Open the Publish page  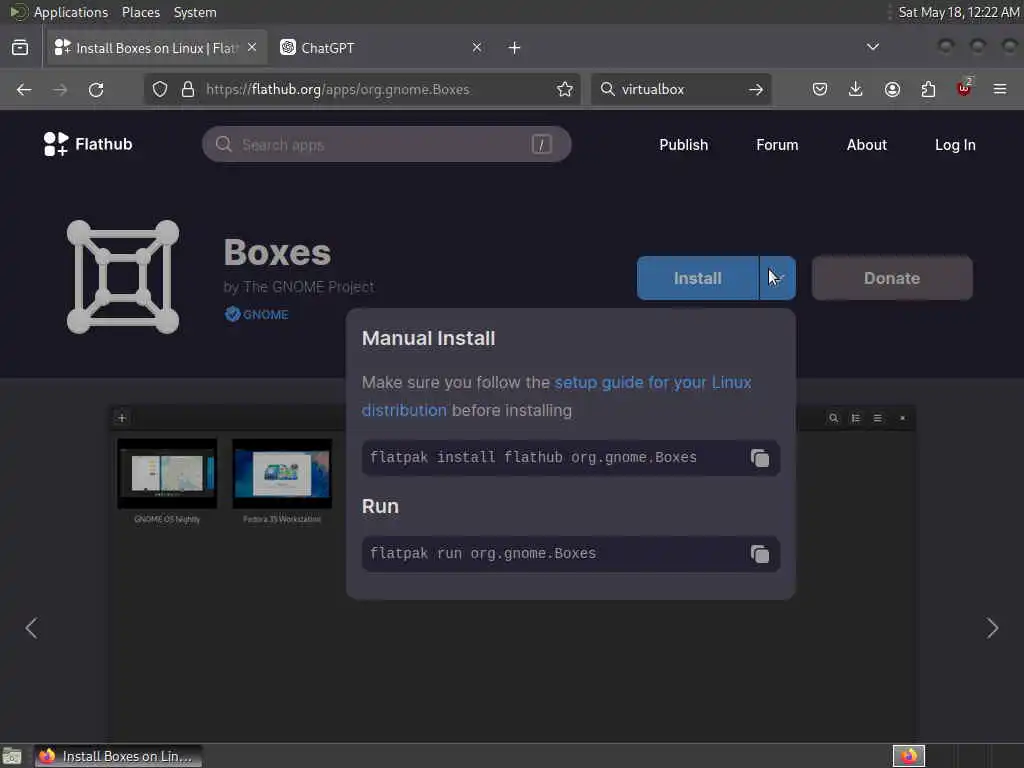[684, 145]
